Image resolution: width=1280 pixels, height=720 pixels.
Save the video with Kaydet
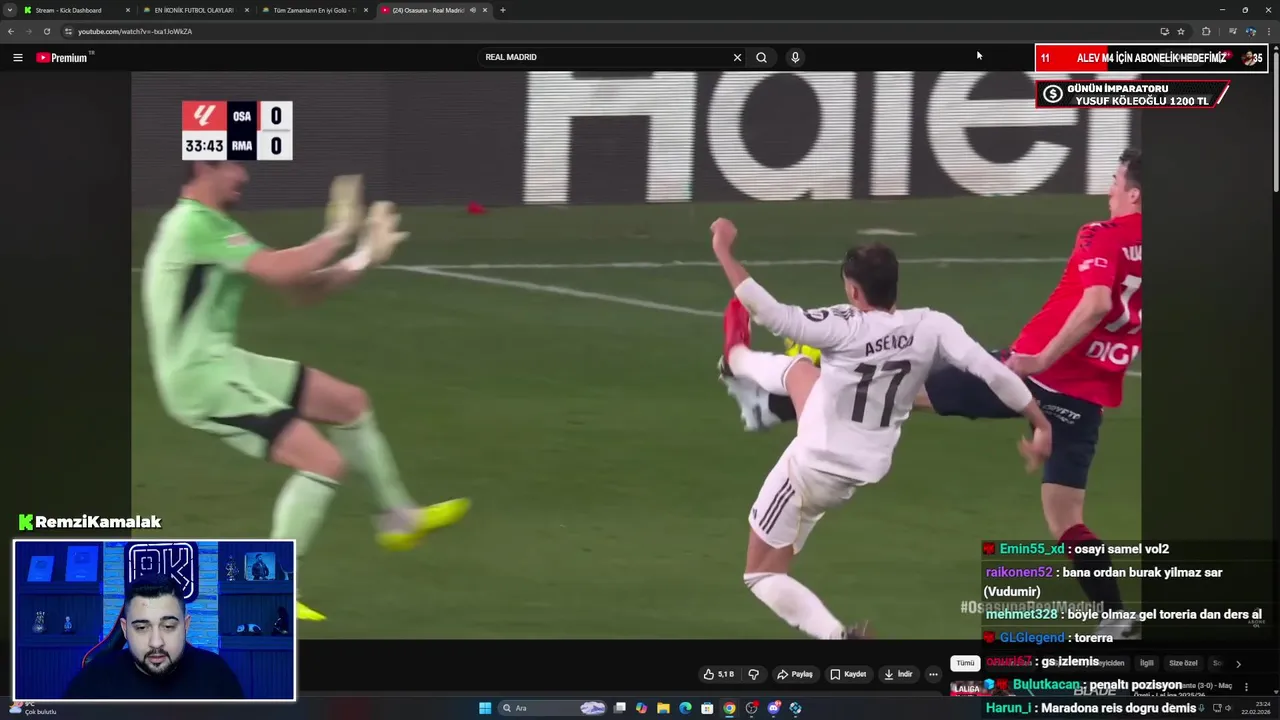[848, 674]
